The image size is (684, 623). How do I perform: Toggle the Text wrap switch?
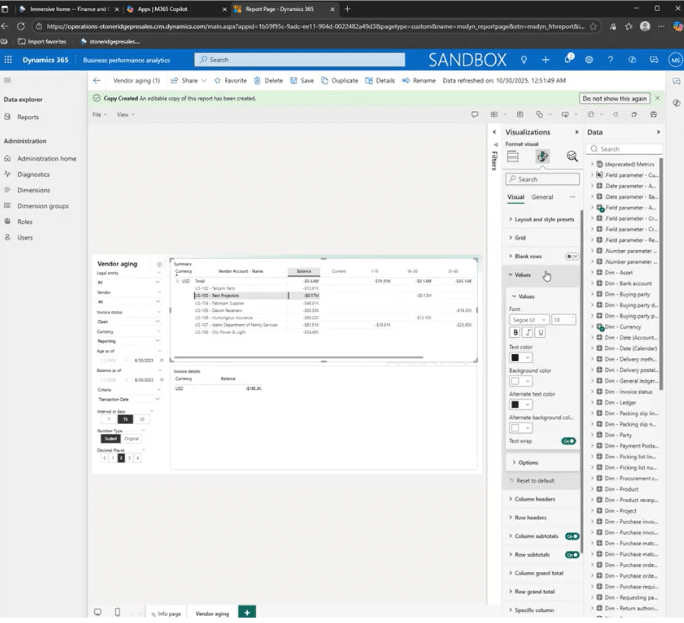[x=568, y=440]
